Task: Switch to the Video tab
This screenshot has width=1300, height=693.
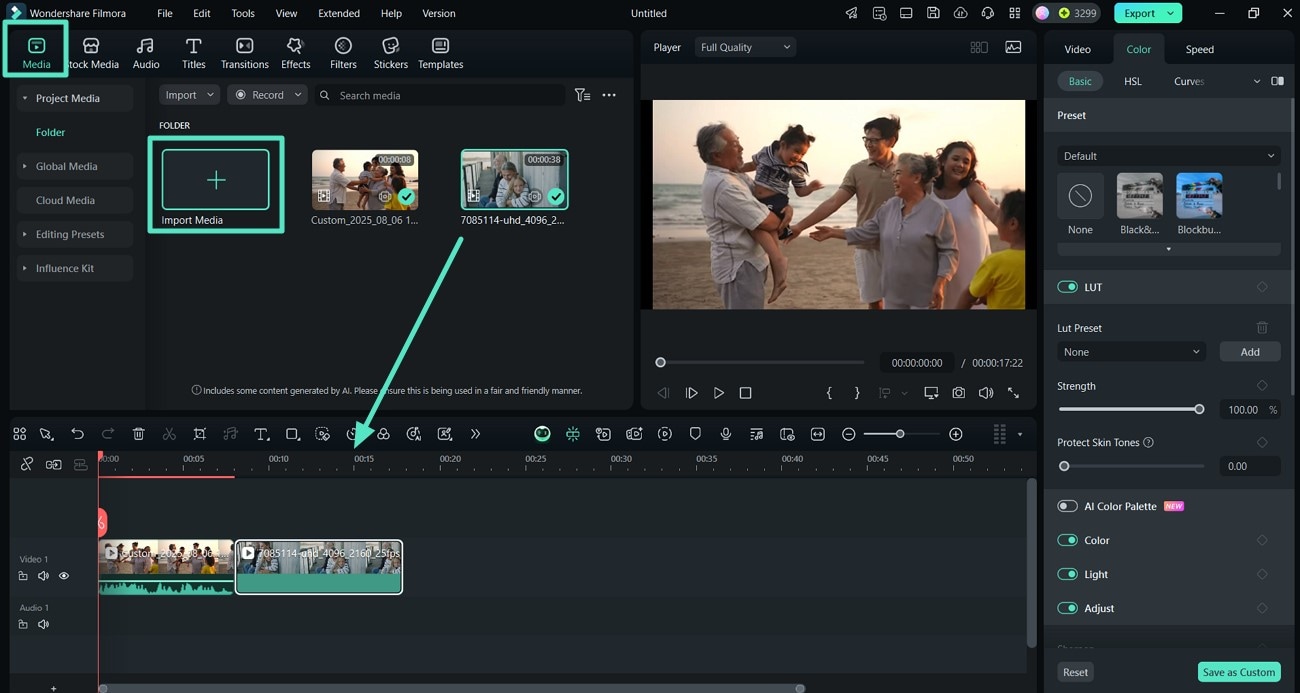Action: click(1077, 49)
